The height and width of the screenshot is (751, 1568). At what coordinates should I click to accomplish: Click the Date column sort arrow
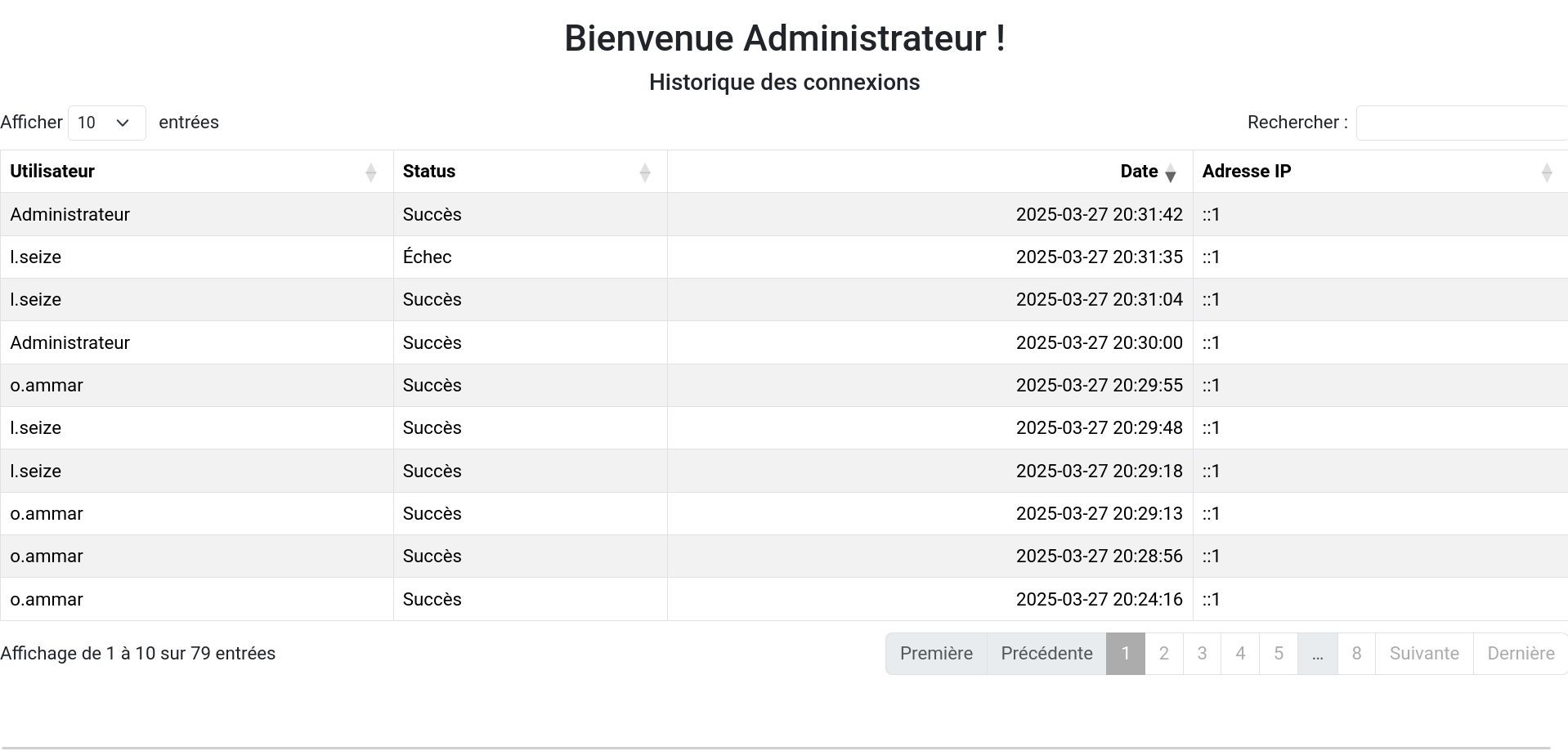1170,172
